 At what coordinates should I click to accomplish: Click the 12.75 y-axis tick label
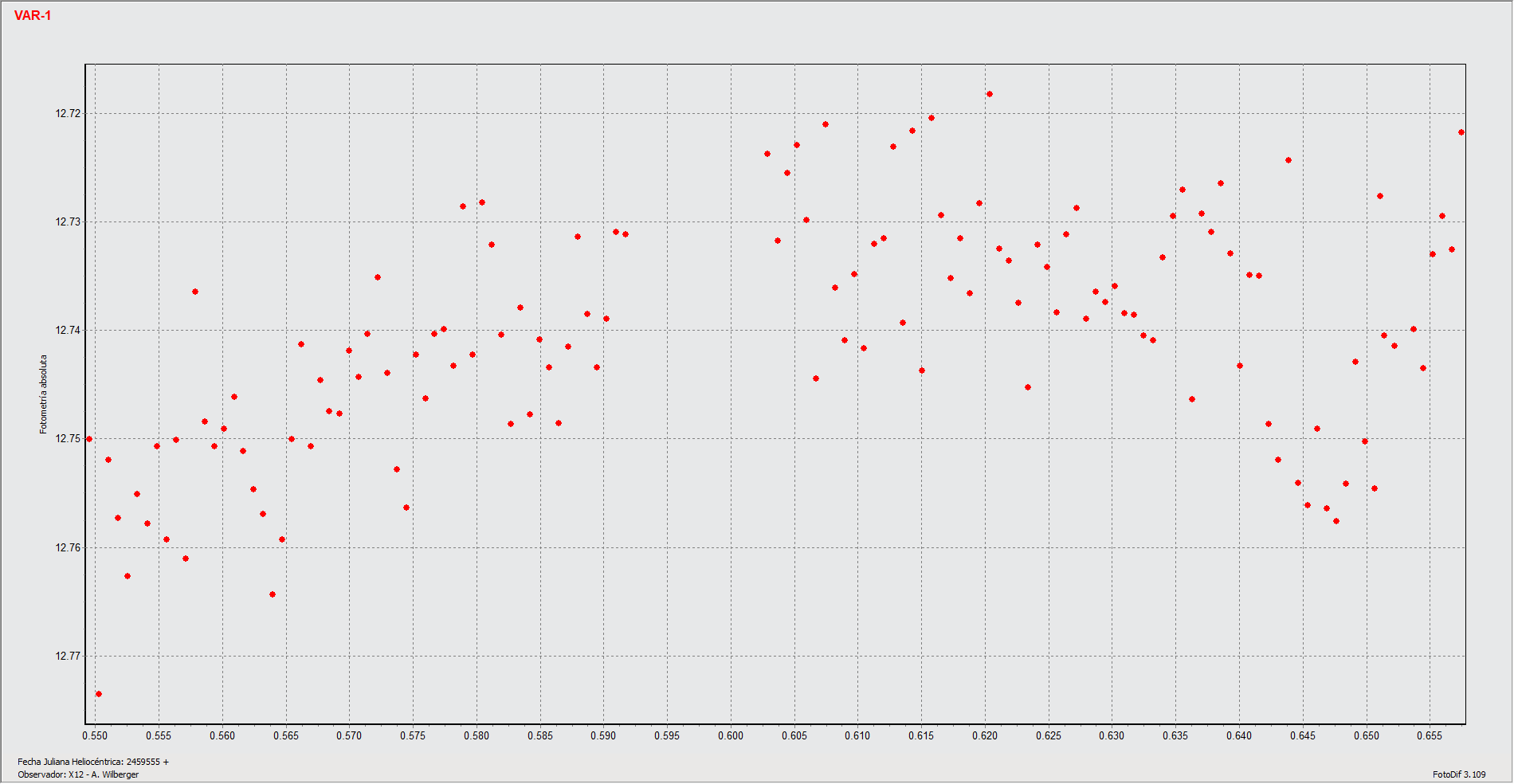tap(68, 439)
